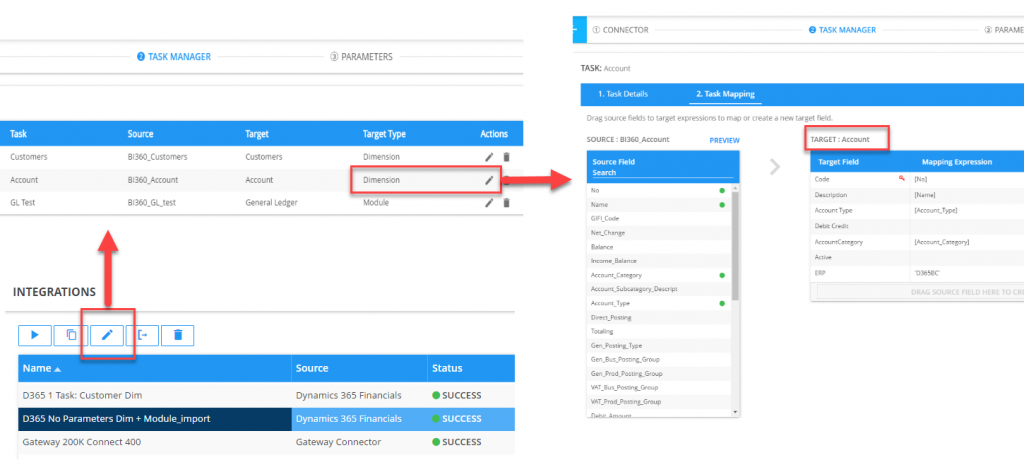Edit the Customers task with pencil icon
1024x472 pixels.
point(489,157)
